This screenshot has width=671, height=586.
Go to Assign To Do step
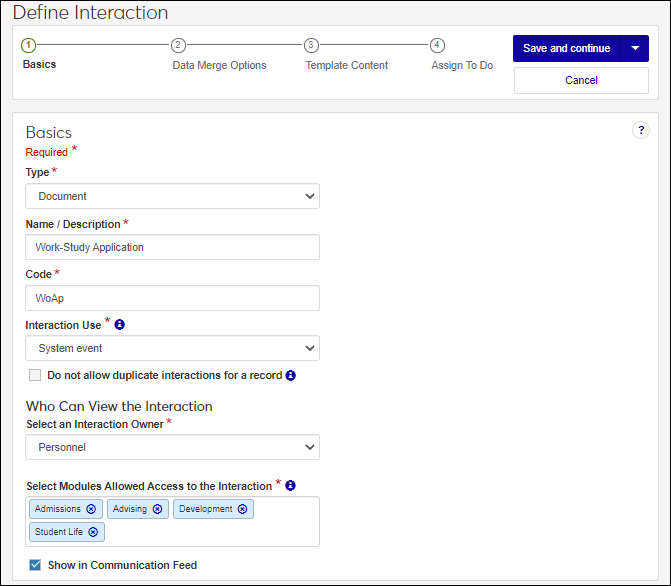437,46
